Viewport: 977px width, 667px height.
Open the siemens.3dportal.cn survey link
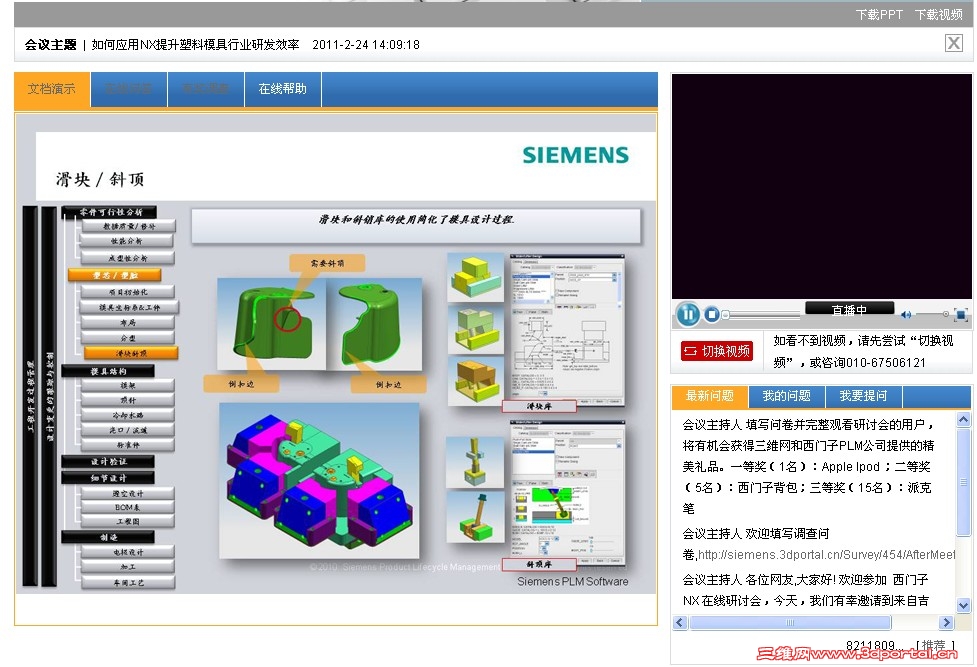point(826,554)
